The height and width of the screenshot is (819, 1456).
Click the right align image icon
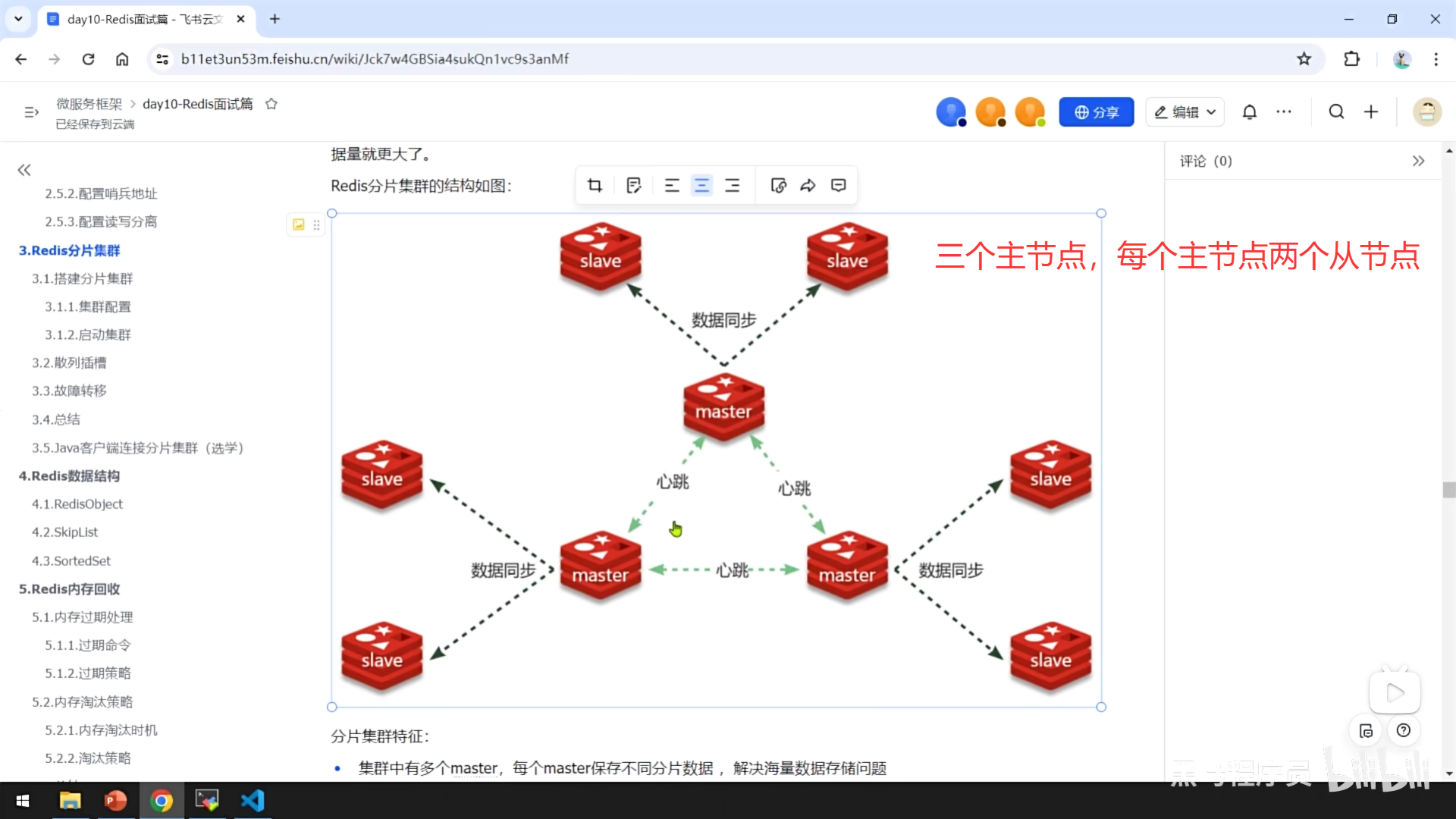(x=733, y=186)
